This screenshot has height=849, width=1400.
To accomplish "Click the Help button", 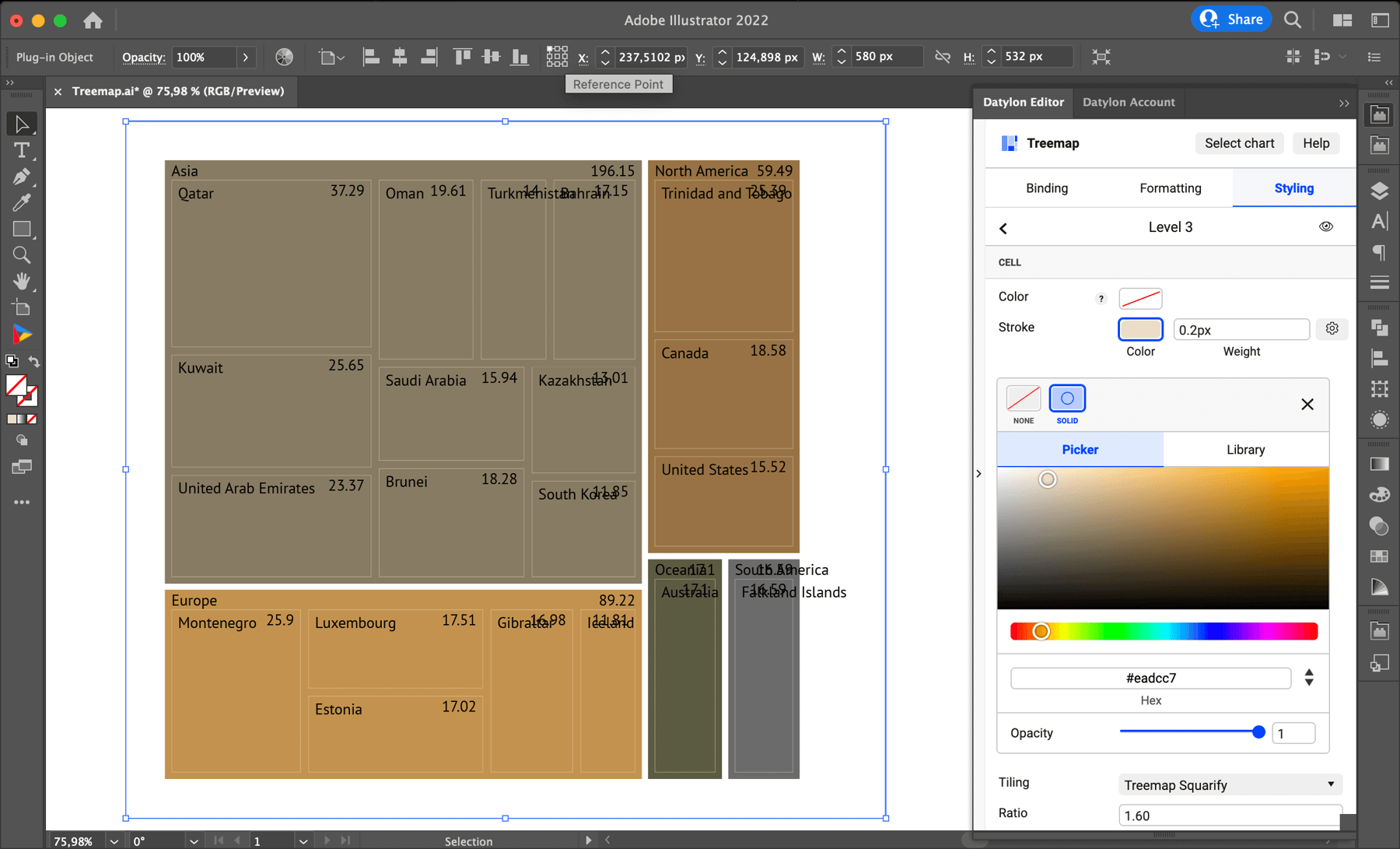I will pyautogui.click(x=1315, y=143).
